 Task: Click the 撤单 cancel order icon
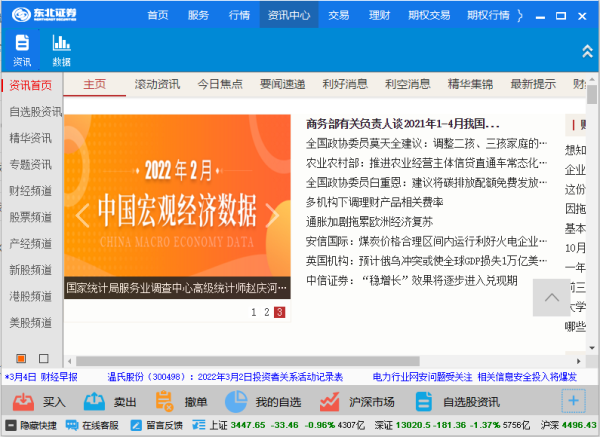click(x=165, y=401)
